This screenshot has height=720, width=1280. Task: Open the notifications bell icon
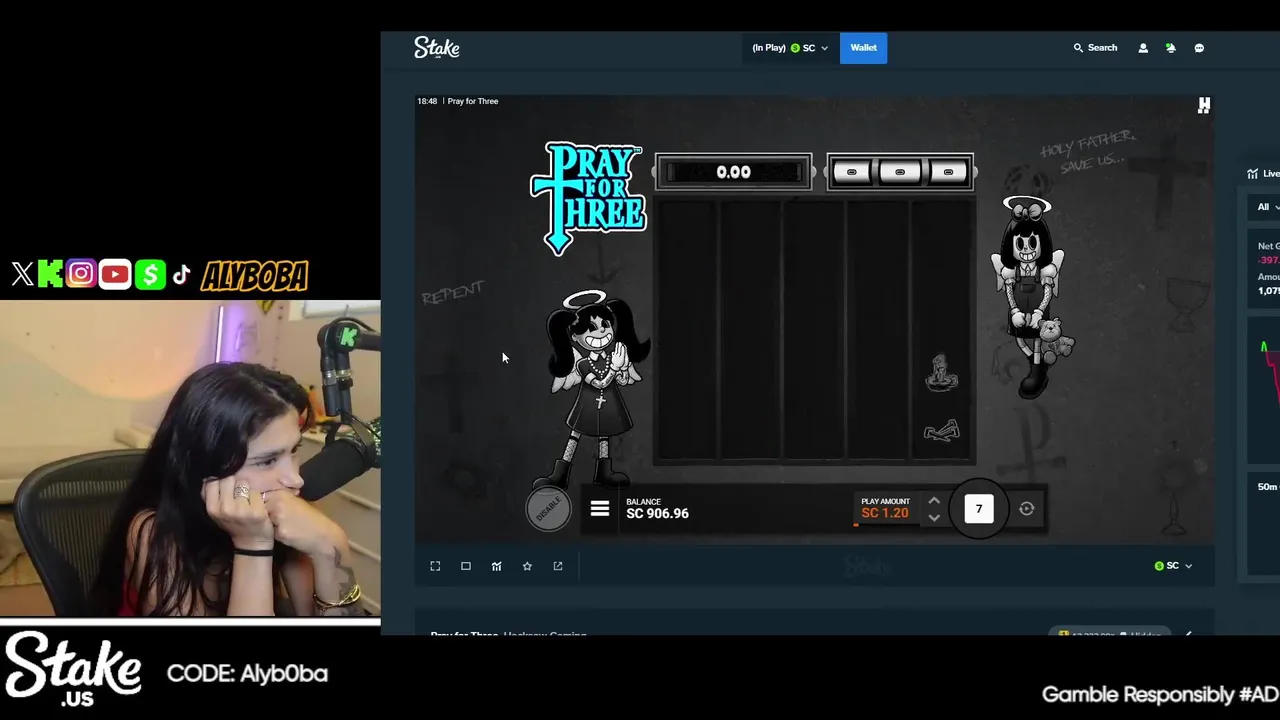[x=1170, y=48]
